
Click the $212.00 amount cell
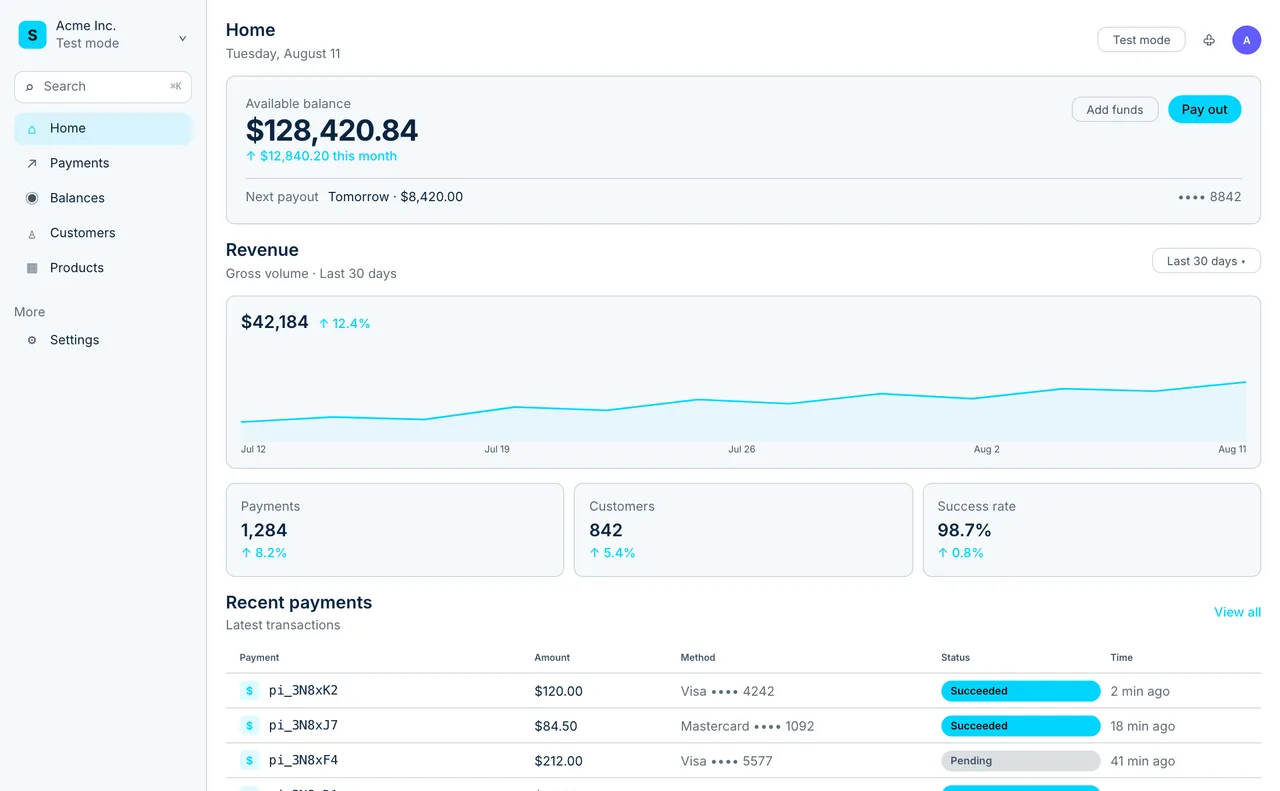[559, 761]
